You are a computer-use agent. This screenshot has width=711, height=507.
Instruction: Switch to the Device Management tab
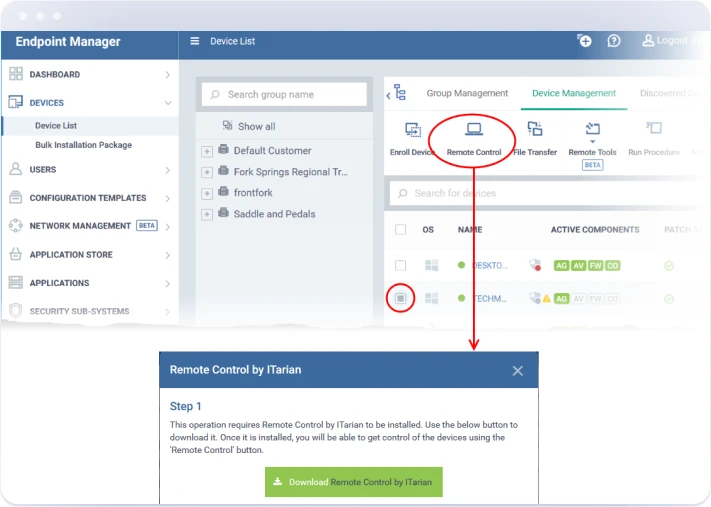click(574, 93)
